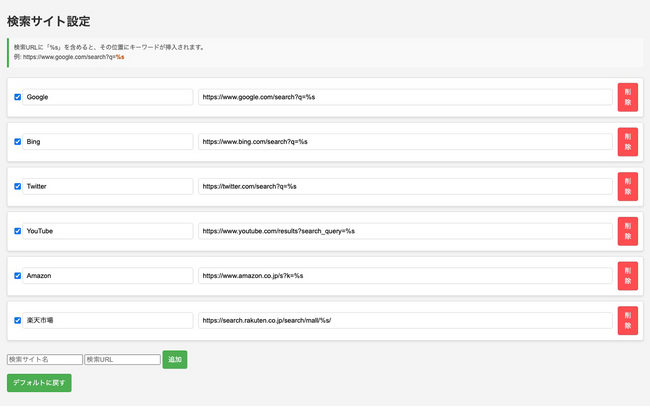Click the YouTube name text field
650x407 pixels.
tap(108, 231)
